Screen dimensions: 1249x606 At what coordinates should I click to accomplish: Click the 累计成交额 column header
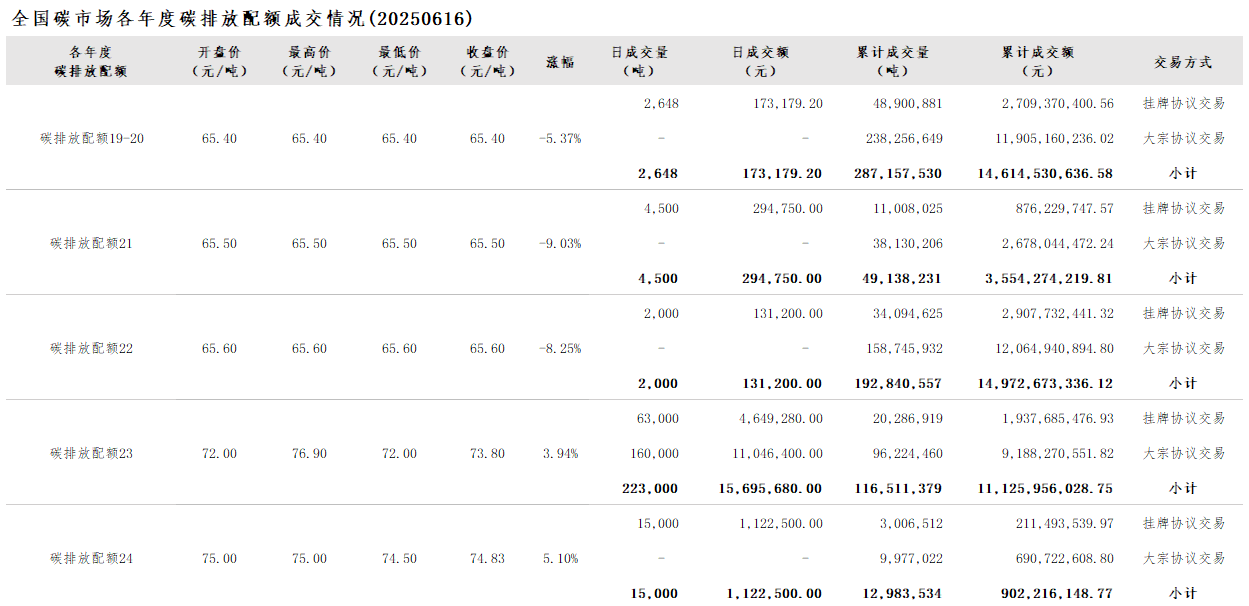[1037, 61]
